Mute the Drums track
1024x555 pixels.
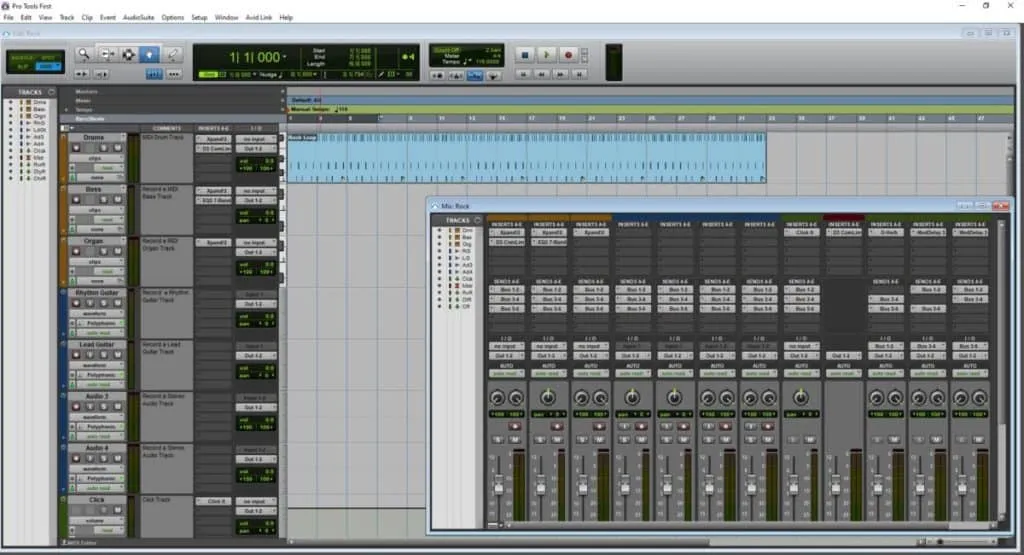pos(118,148)
